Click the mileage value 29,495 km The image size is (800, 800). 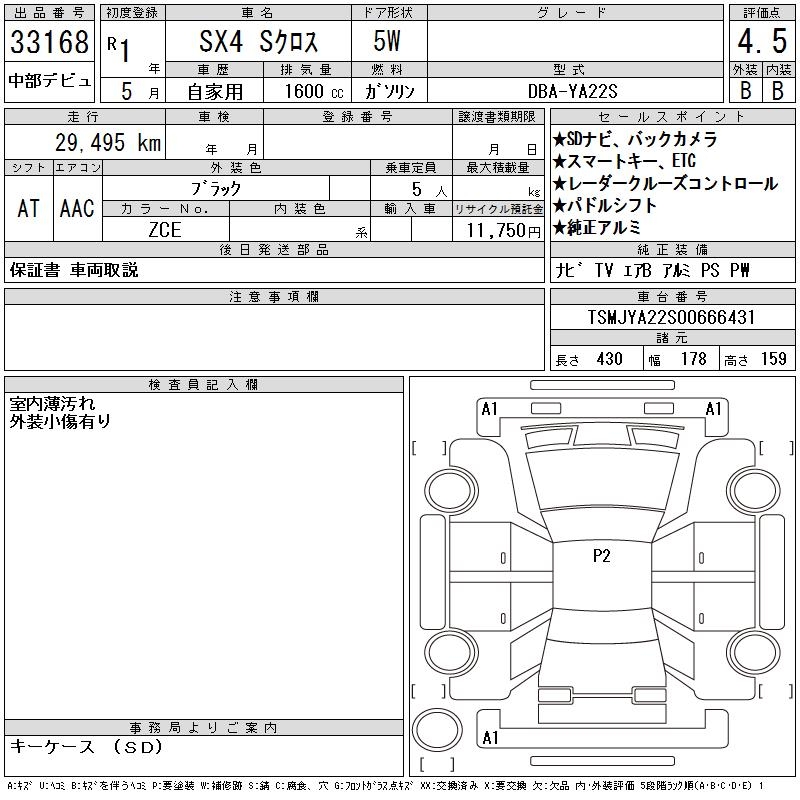108,142
